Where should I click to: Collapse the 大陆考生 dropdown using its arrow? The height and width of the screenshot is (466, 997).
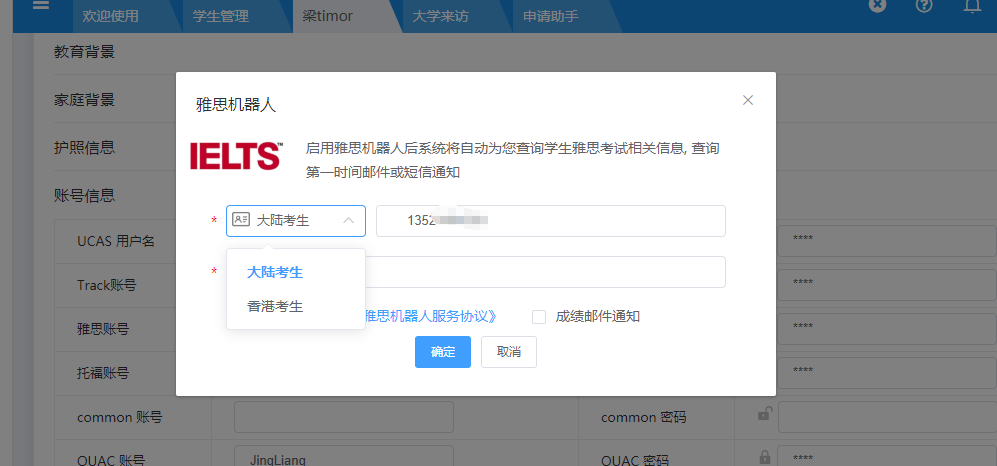[348, 221]
